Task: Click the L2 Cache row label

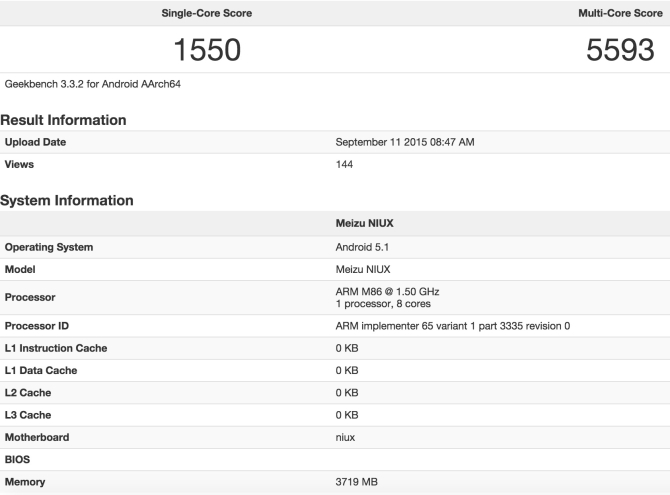Action: click(28, 392)
